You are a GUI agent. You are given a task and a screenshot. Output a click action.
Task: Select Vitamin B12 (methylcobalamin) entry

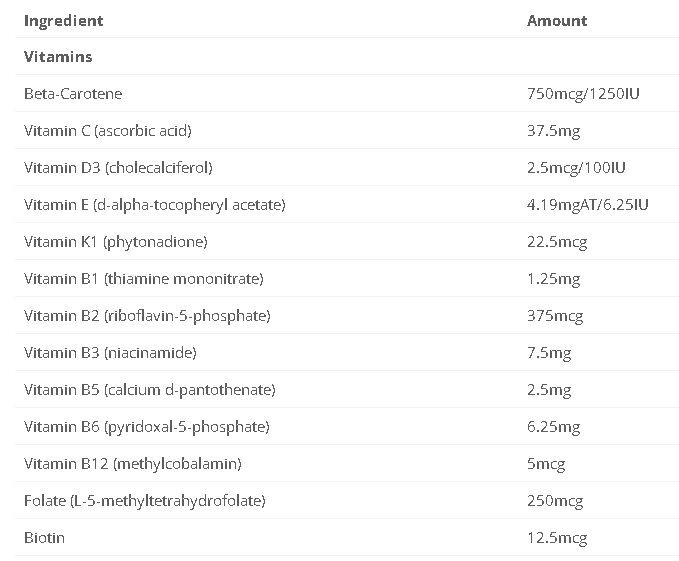pos(132,464)
